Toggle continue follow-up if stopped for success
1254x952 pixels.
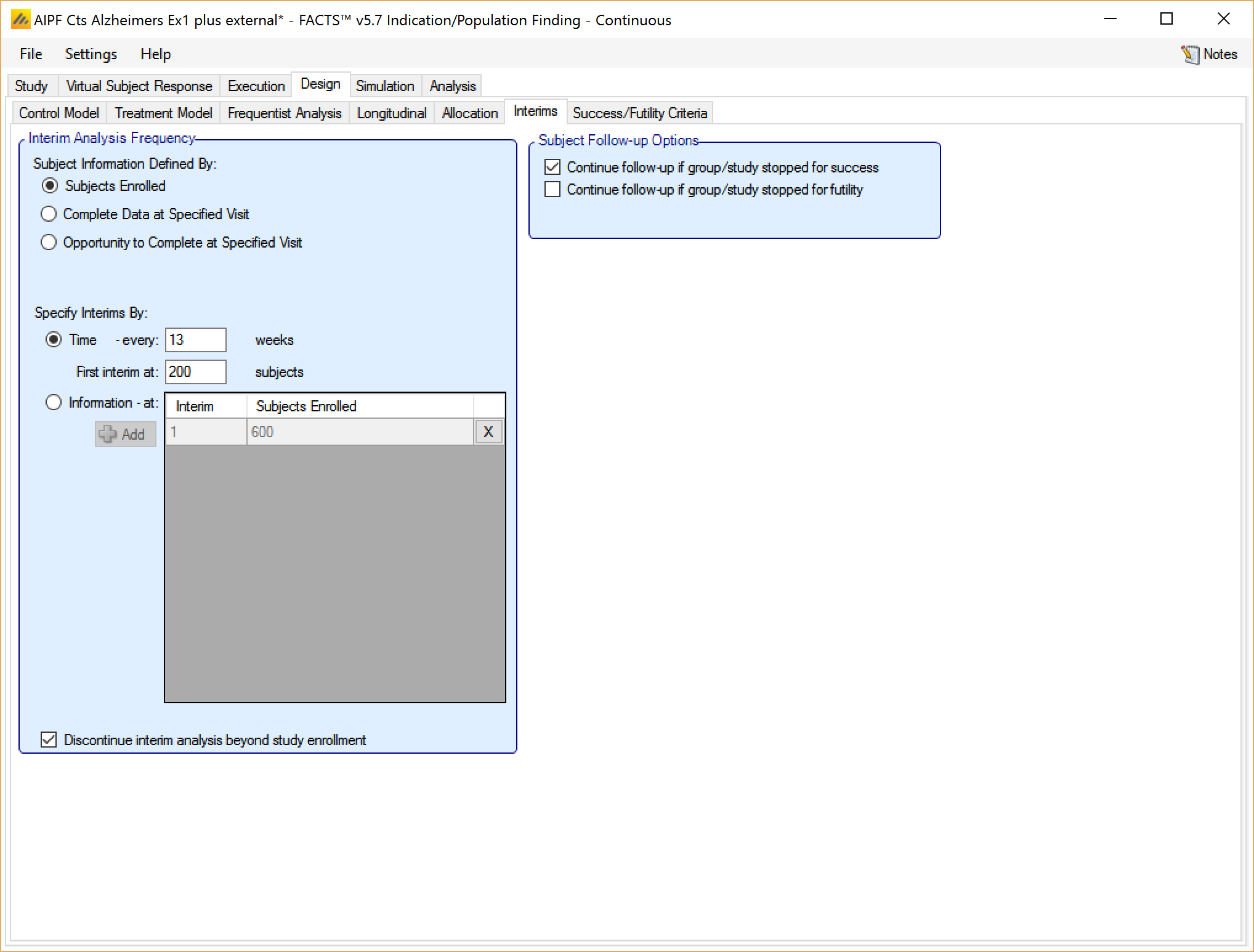(552, 167)
